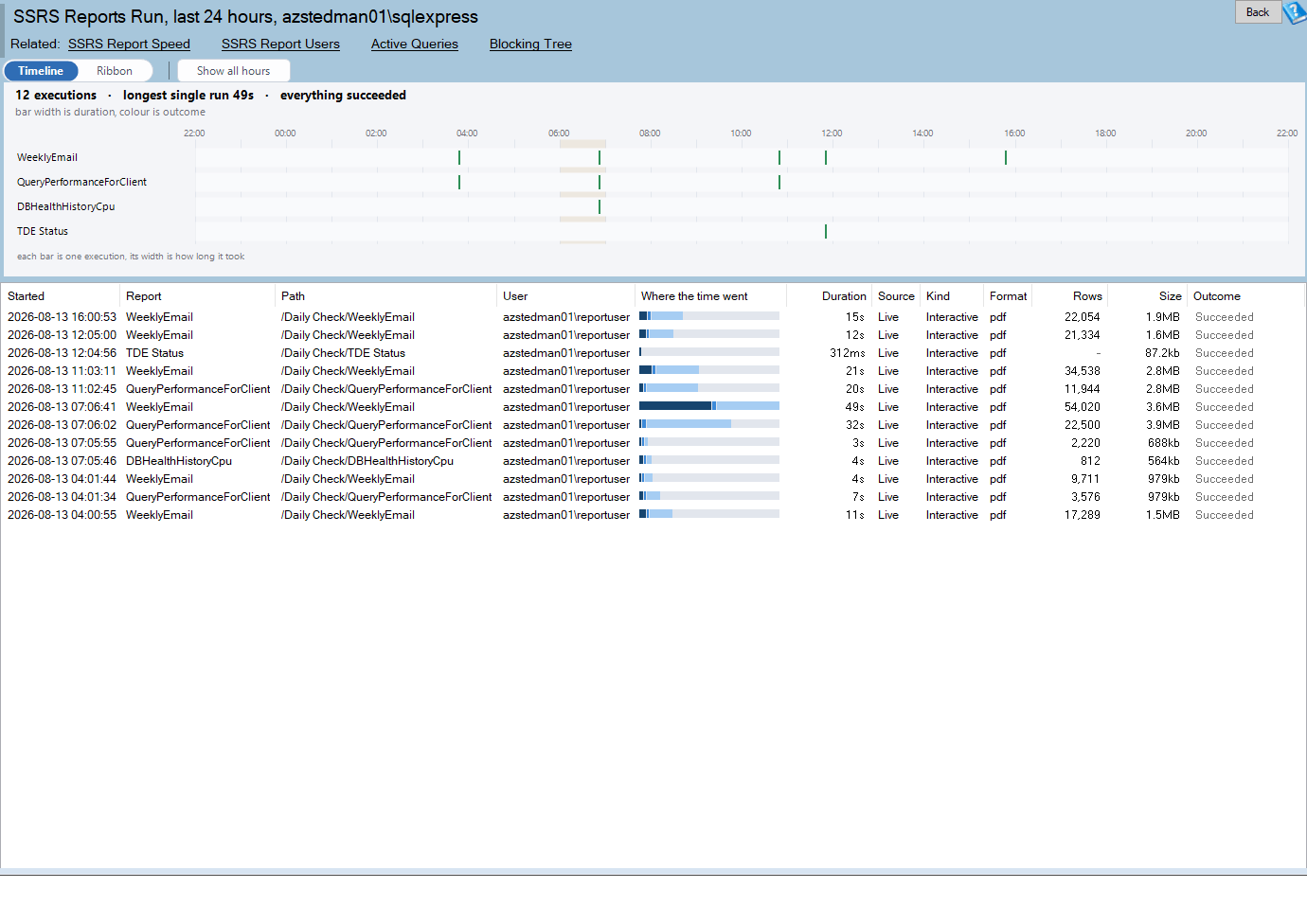Click the 87.2kb size value

pyautogui.click(x=1162, y=353)
